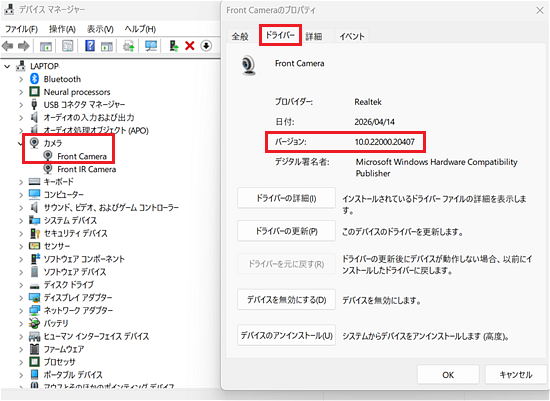The width and height of the screenshot is (550, 401).
Task: Click the デバイスを無効にする(D) button
Action: (286, 300)
